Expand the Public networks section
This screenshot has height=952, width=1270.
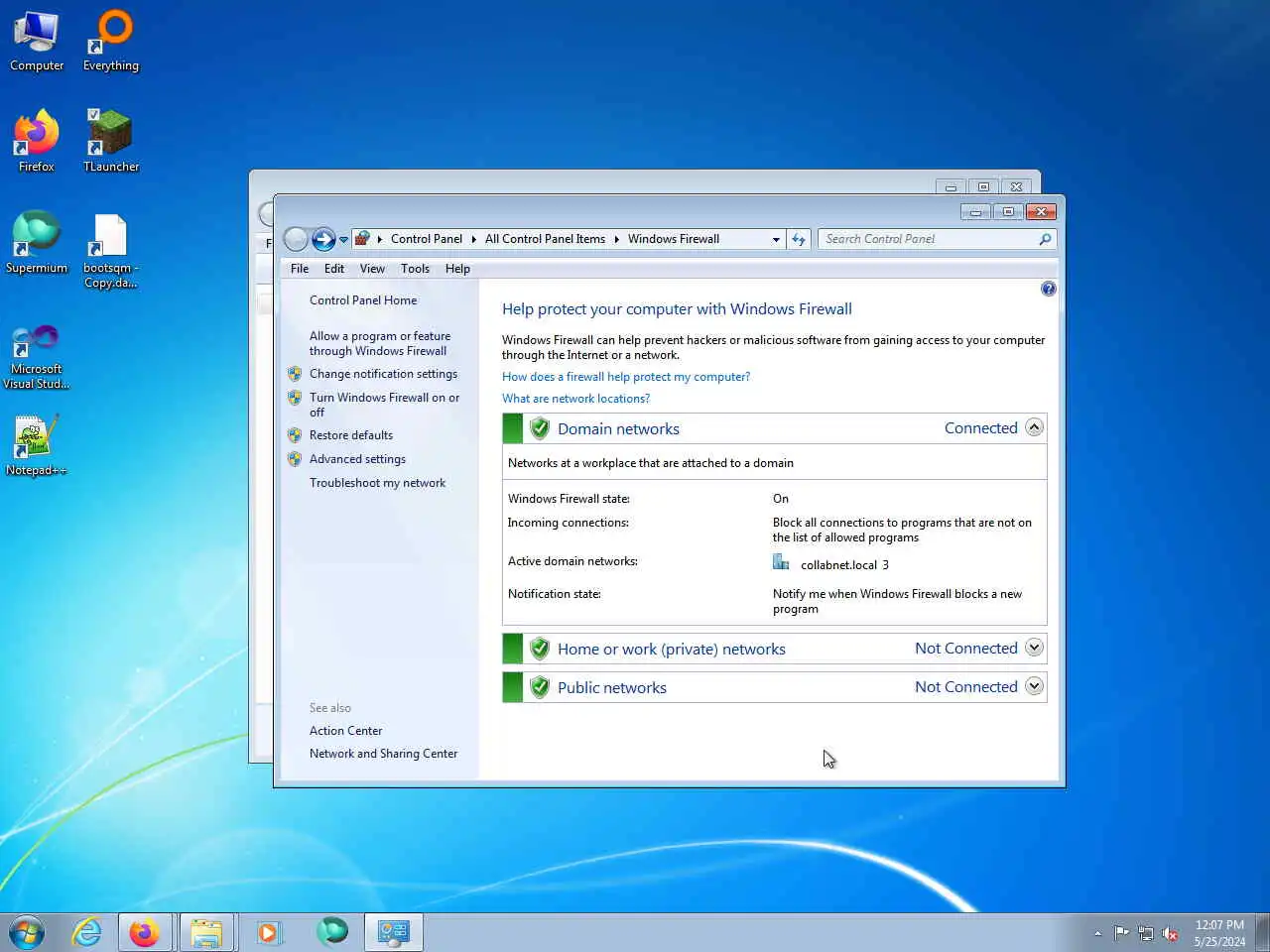click(x=1034, y=686)
